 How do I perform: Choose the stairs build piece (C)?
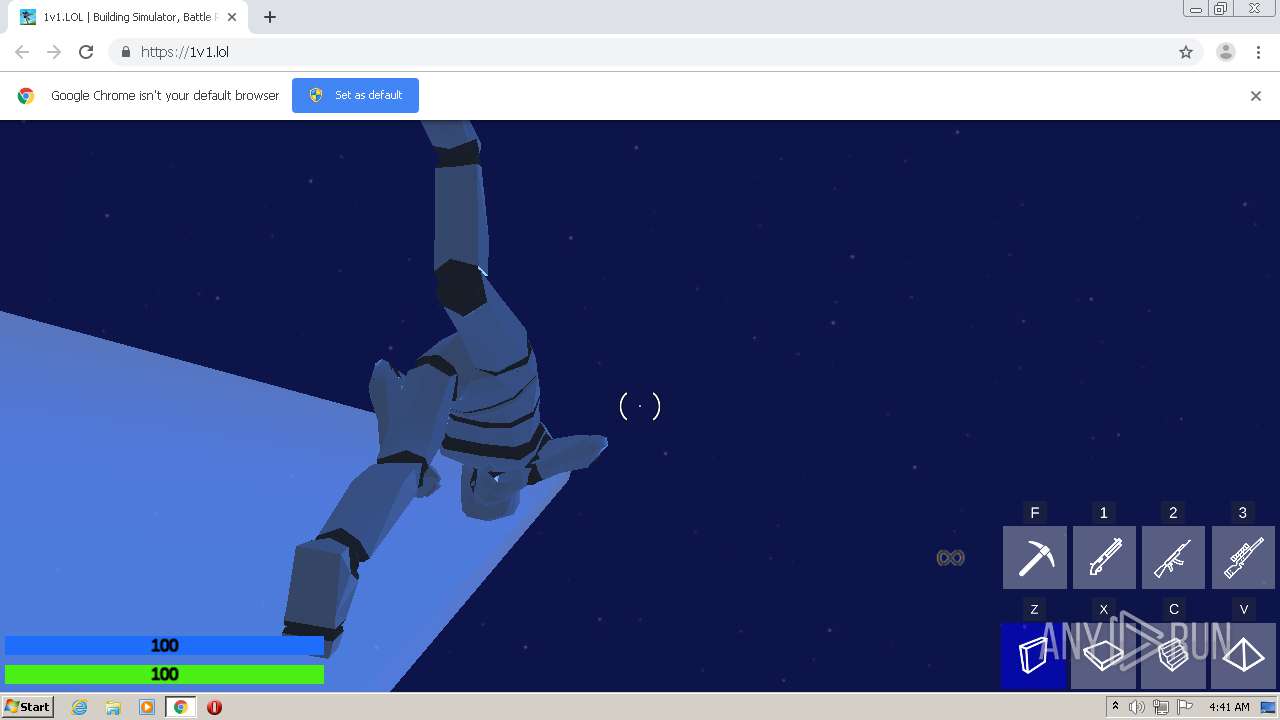click(x=1173, y=656)
